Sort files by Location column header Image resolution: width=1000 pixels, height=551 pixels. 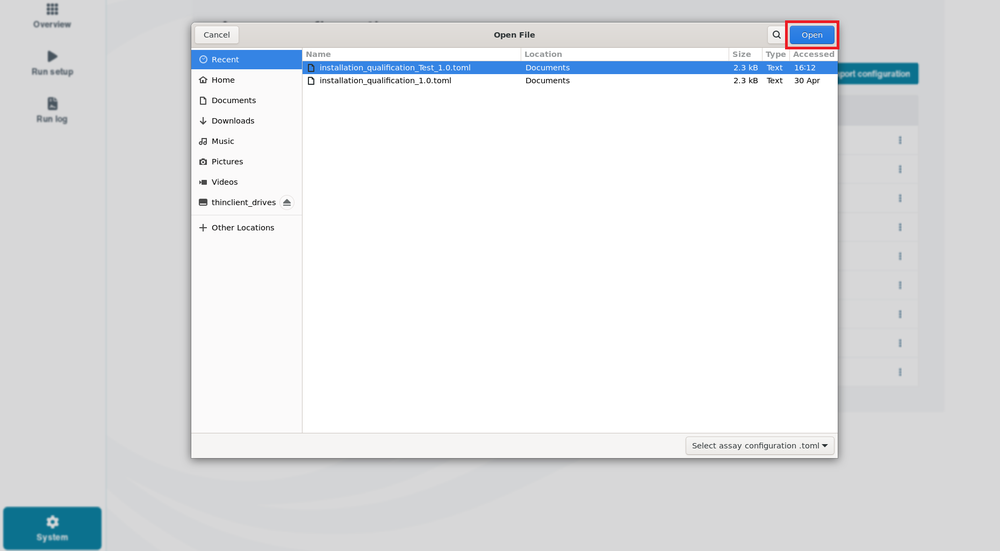click(625, 54)
